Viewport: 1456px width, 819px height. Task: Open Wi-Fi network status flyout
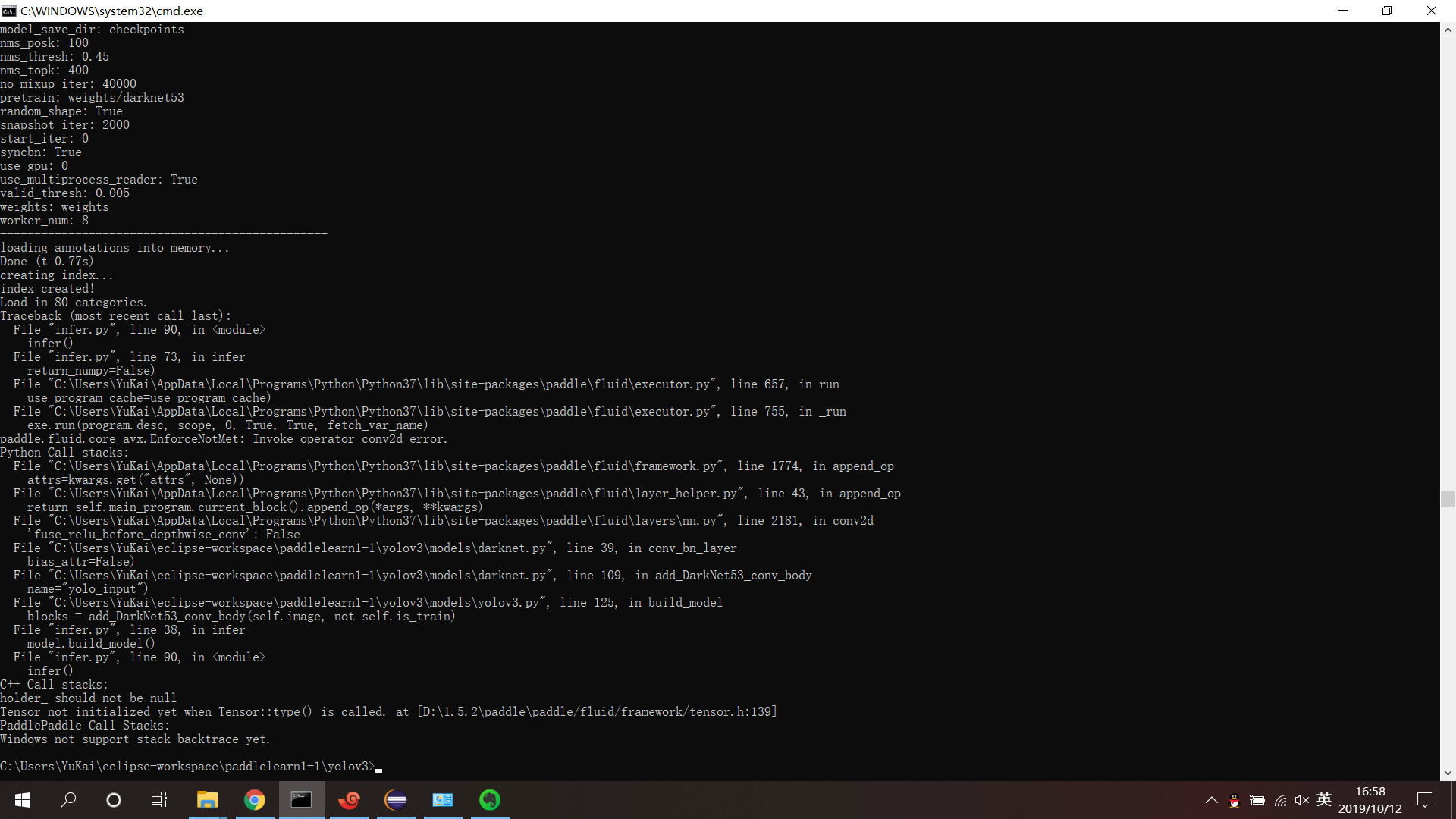coord(1280,800)
